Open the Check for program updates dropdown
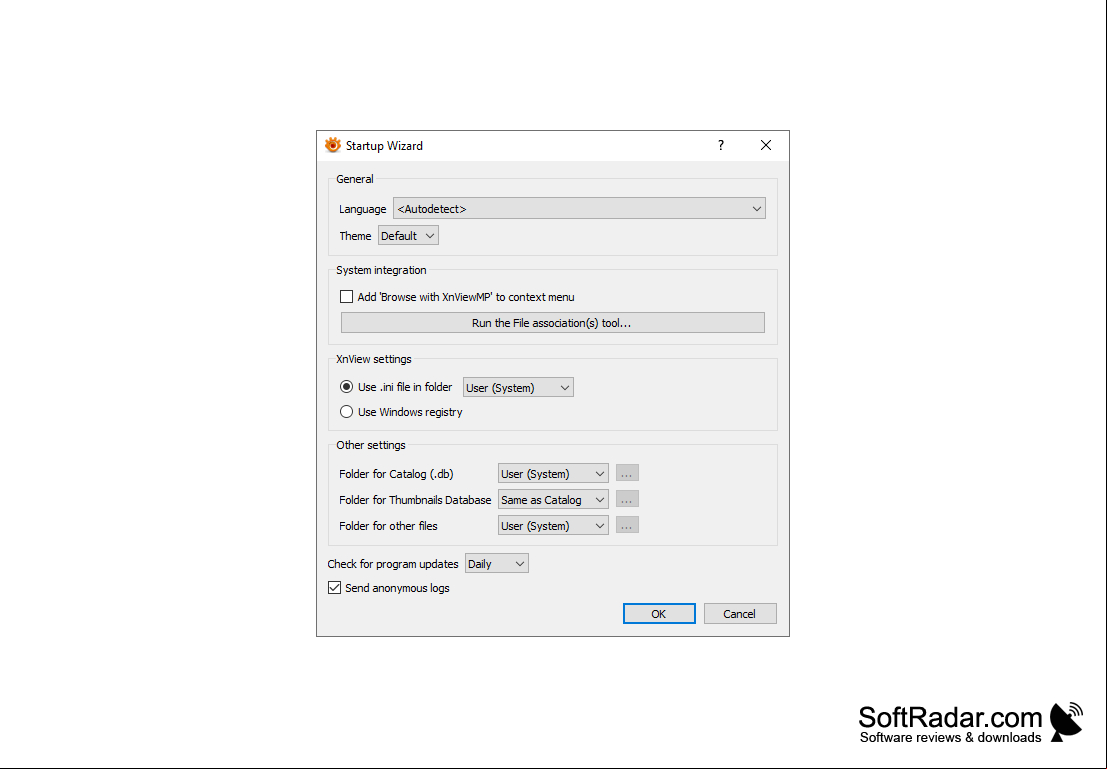The image size is (1107, 769). click(x=496, y=564)
